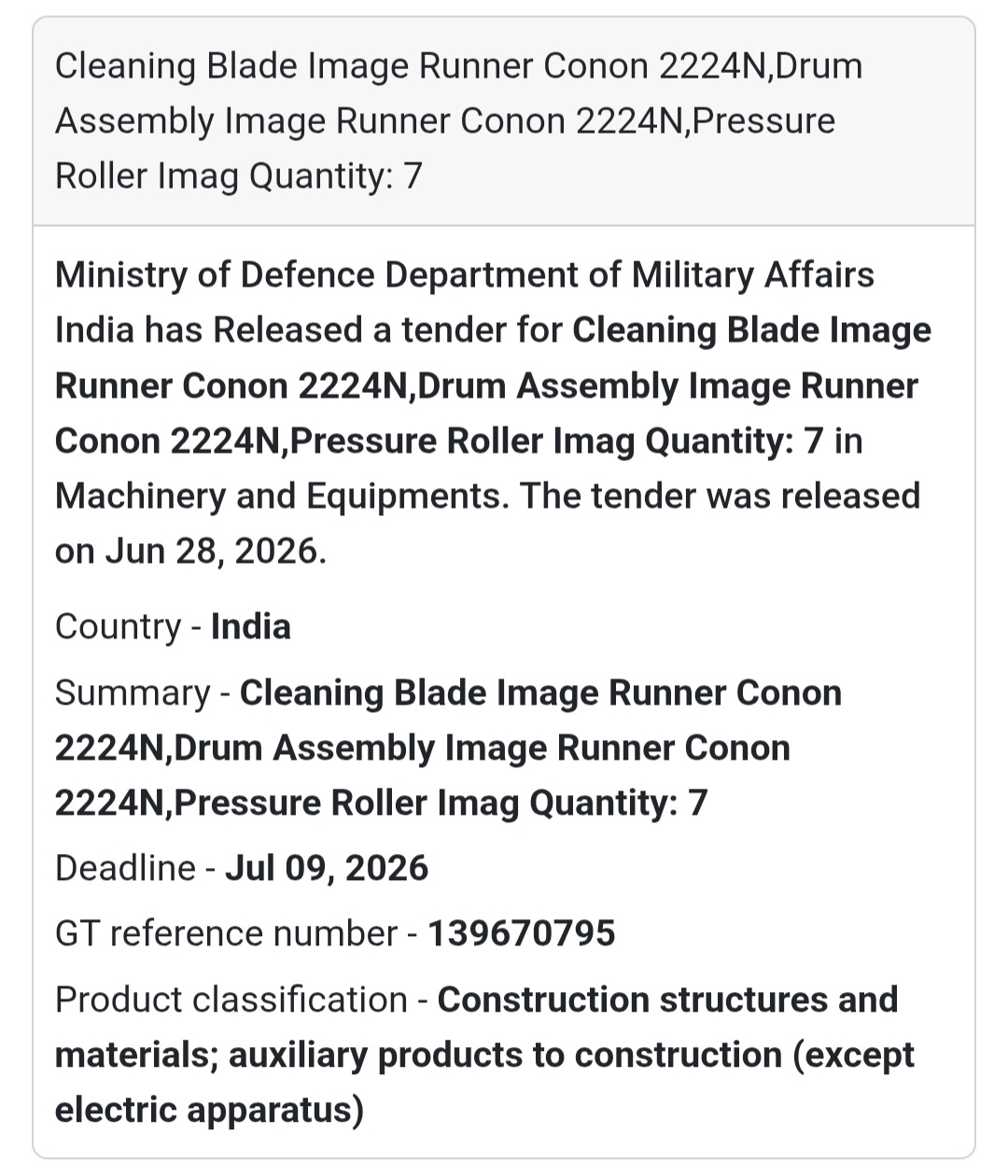Screen dimensions: 1008x1176
Task: Click the 'Summary -' label
Action: [143, 693]
